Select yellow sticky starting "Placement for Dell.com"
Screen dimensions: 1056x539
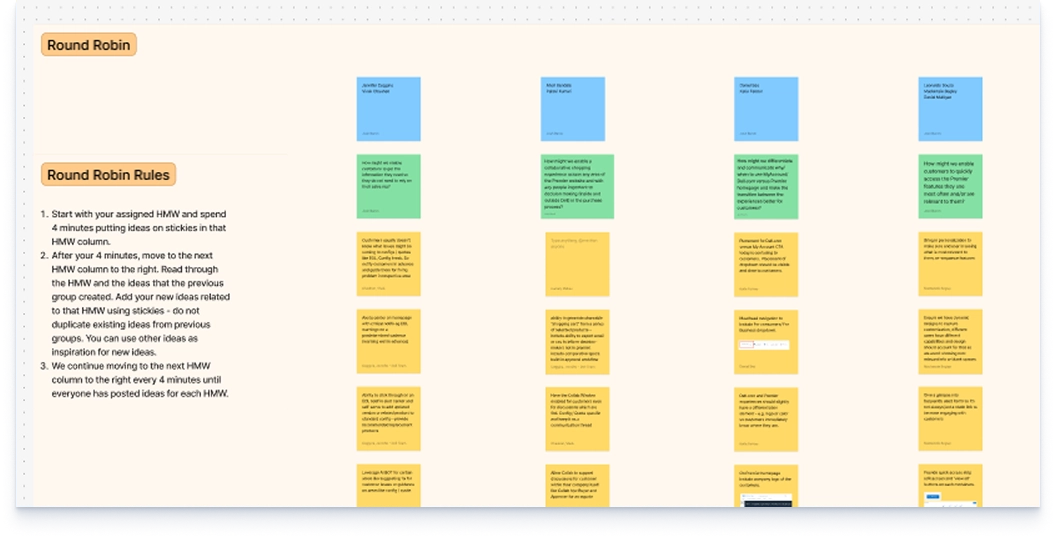coord(766,264)
